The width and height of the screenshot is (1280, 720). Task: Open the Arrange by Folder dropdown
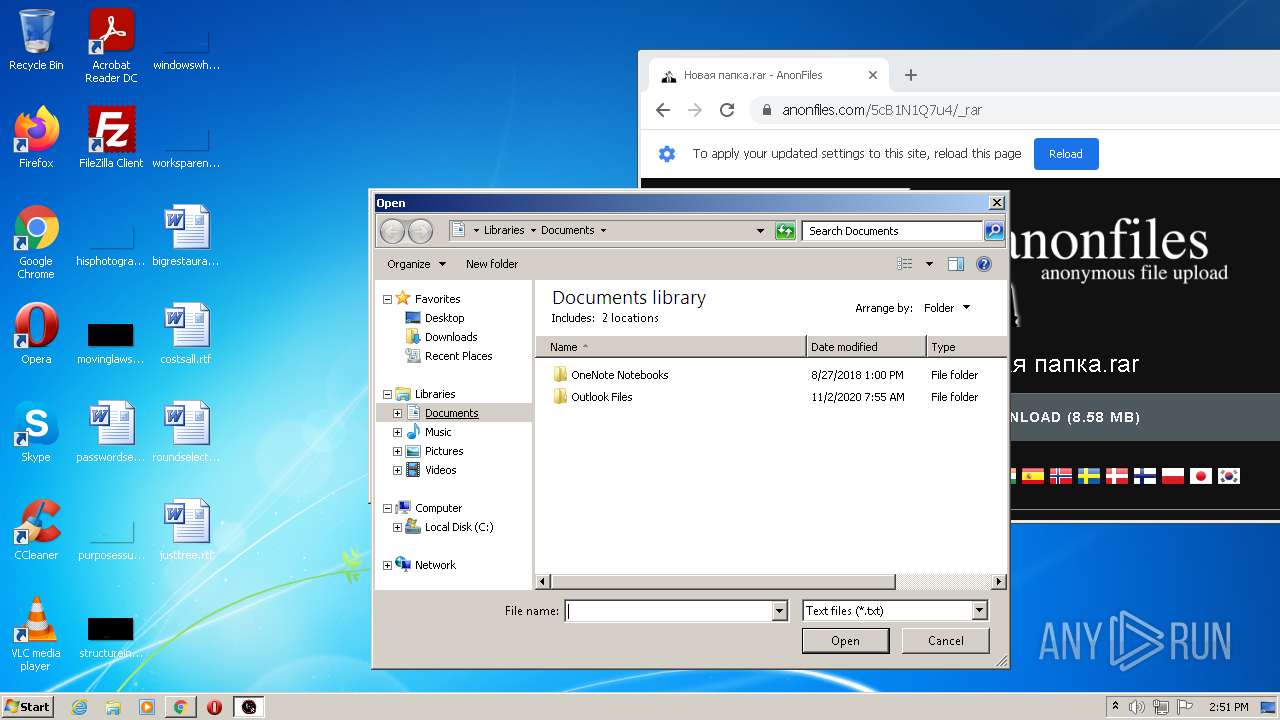pos(947,308)
